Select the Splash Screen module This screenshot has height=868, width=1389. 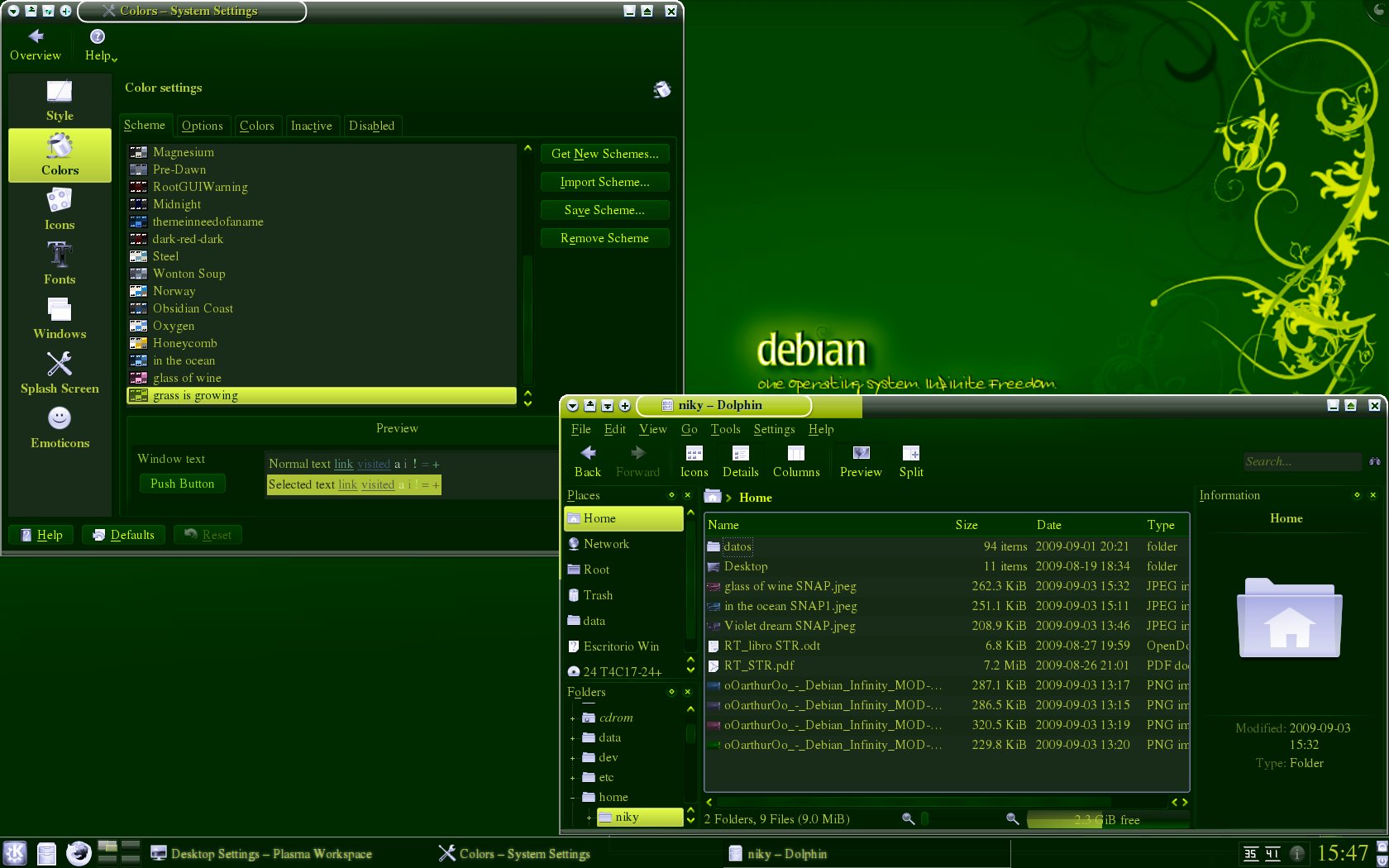point(60,373)
